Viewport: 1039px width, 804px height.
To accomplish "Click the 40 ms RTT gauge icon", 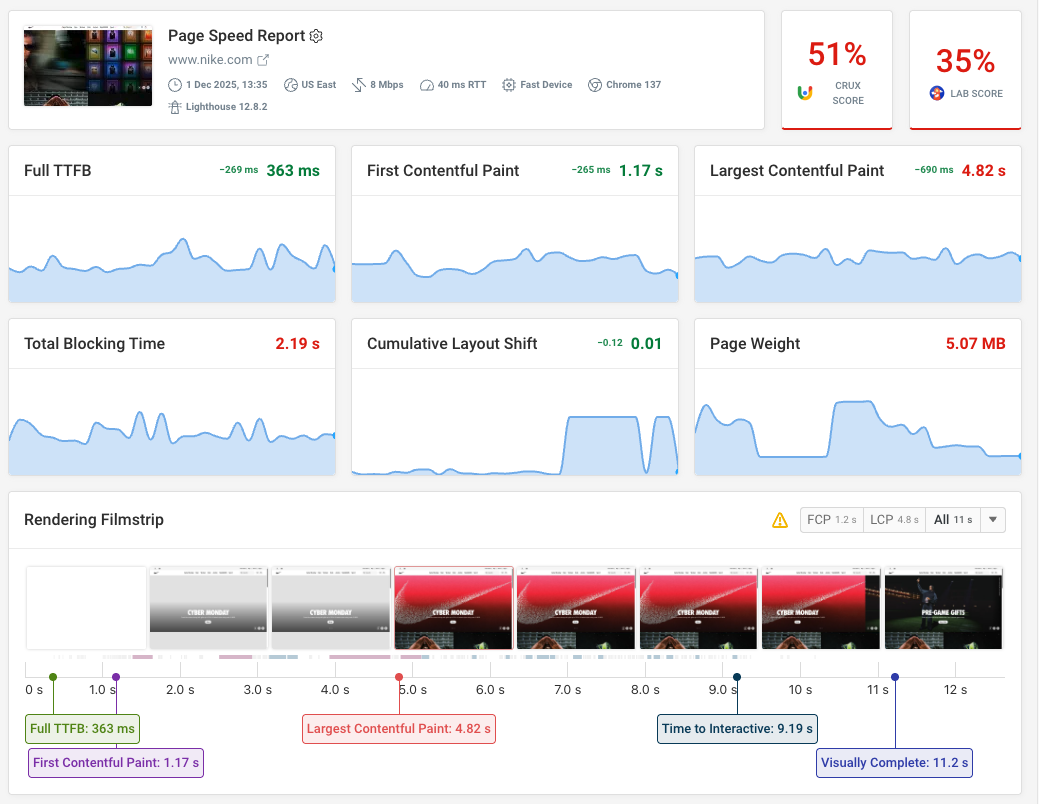I will [x=426, y=85].
